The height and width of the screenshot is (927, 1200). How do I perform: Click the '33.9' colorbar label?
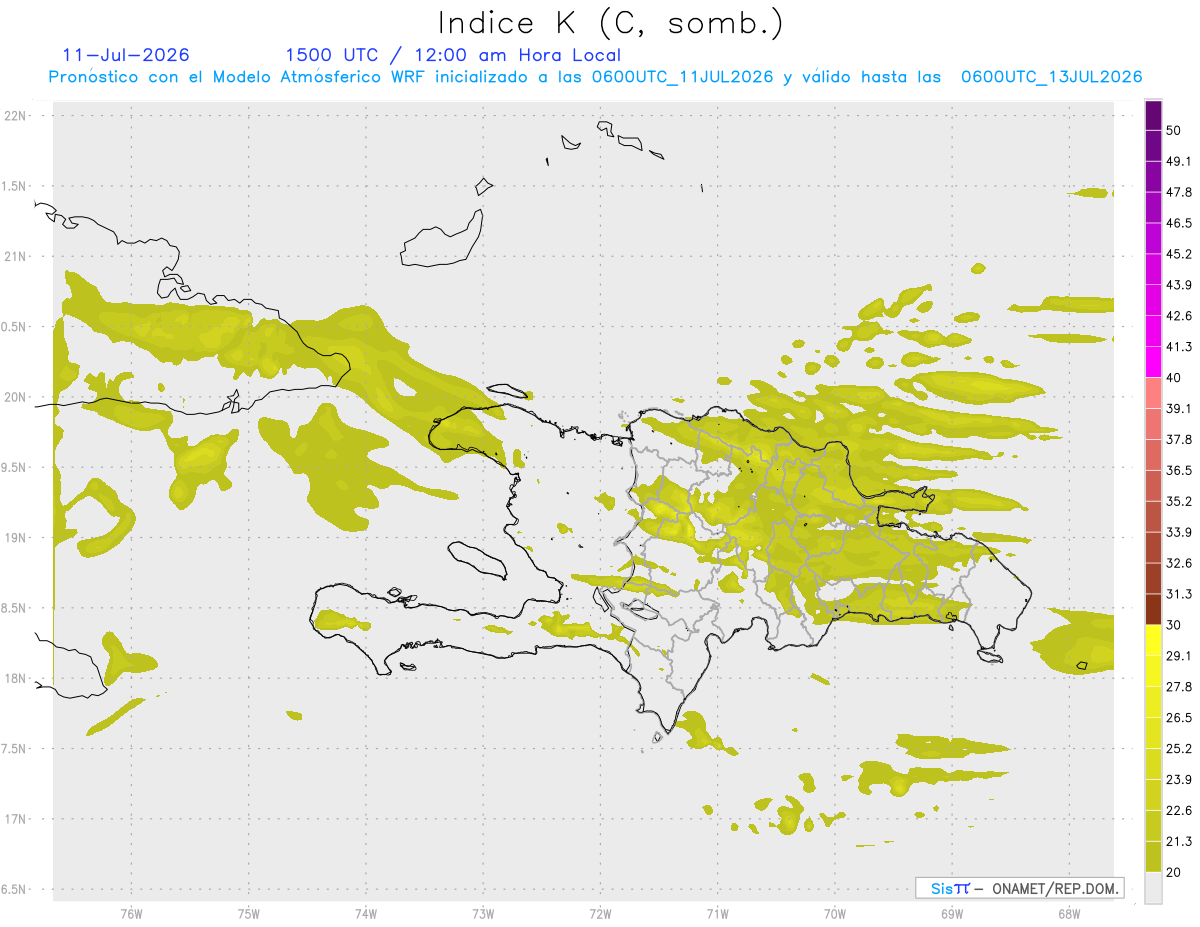tap(1179, 532)
